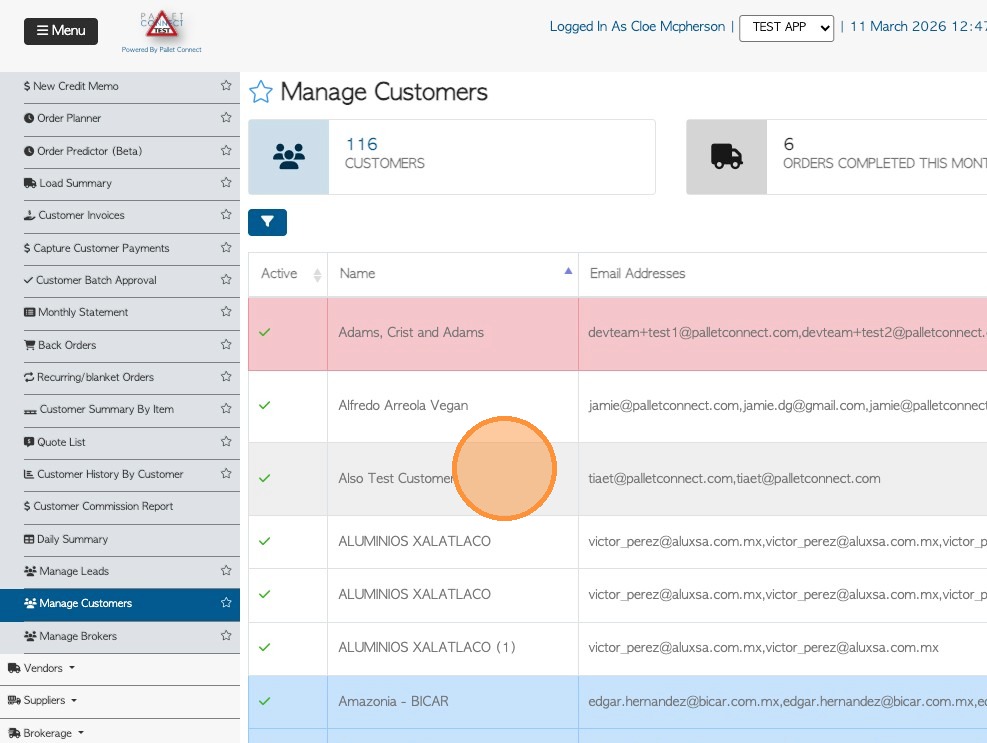Click active checkmark for Alfredo Arreola Vegan
The height and width of the screenshot is (743, 987).
click(265, 405)
